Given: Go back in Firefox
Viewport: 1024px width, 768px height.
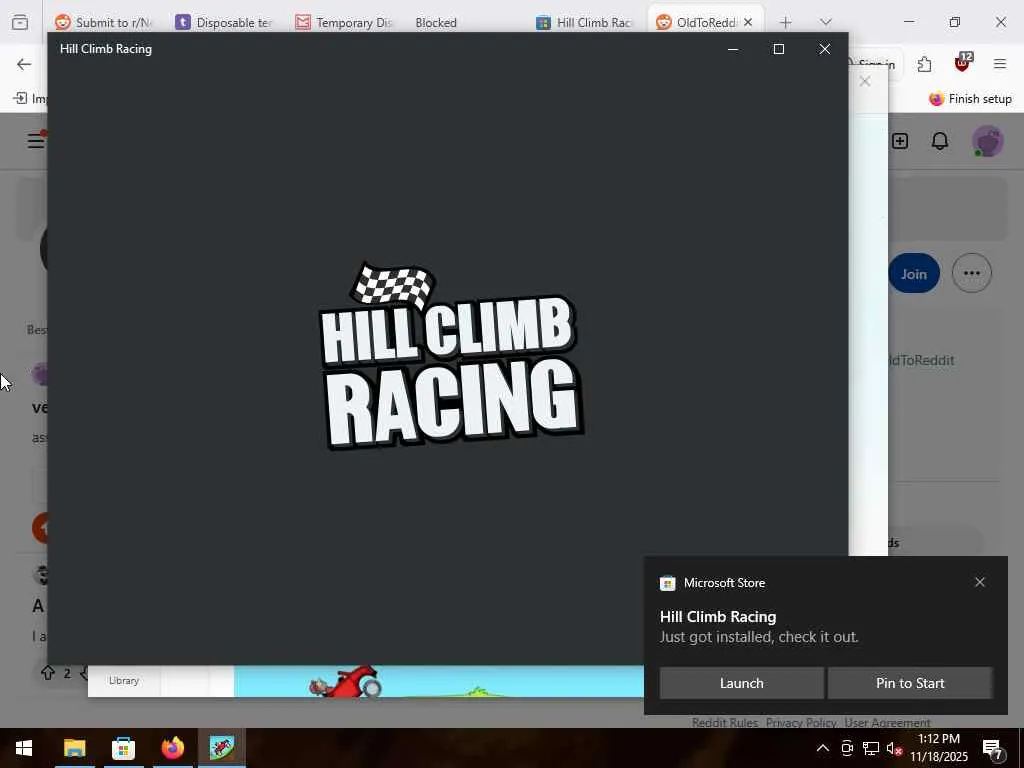Looking at the screenshot, I should pos(24,64).
